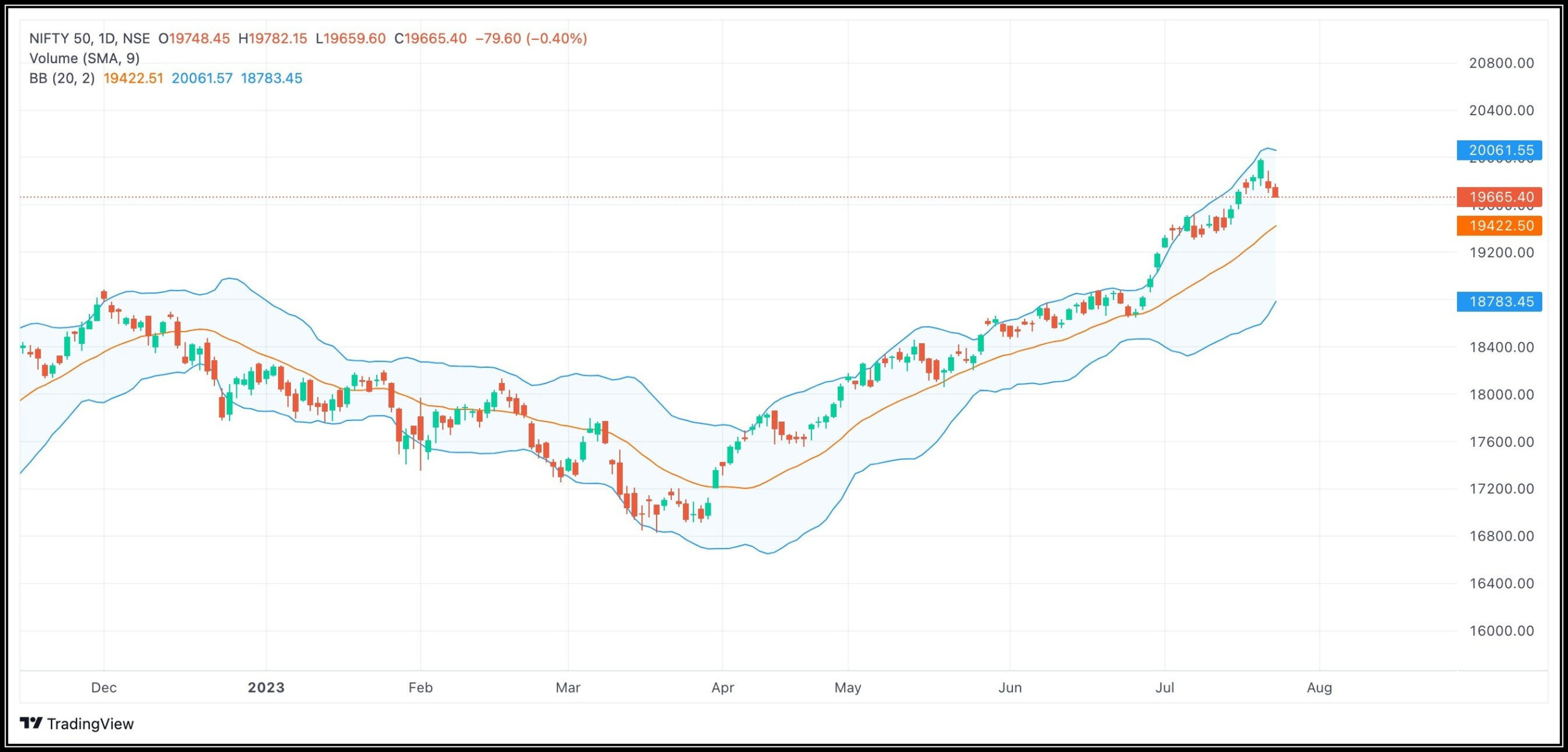Click the 16000.00 price axis label
The width and height of the screenshot is (1568, 752).
point(1502,631)
